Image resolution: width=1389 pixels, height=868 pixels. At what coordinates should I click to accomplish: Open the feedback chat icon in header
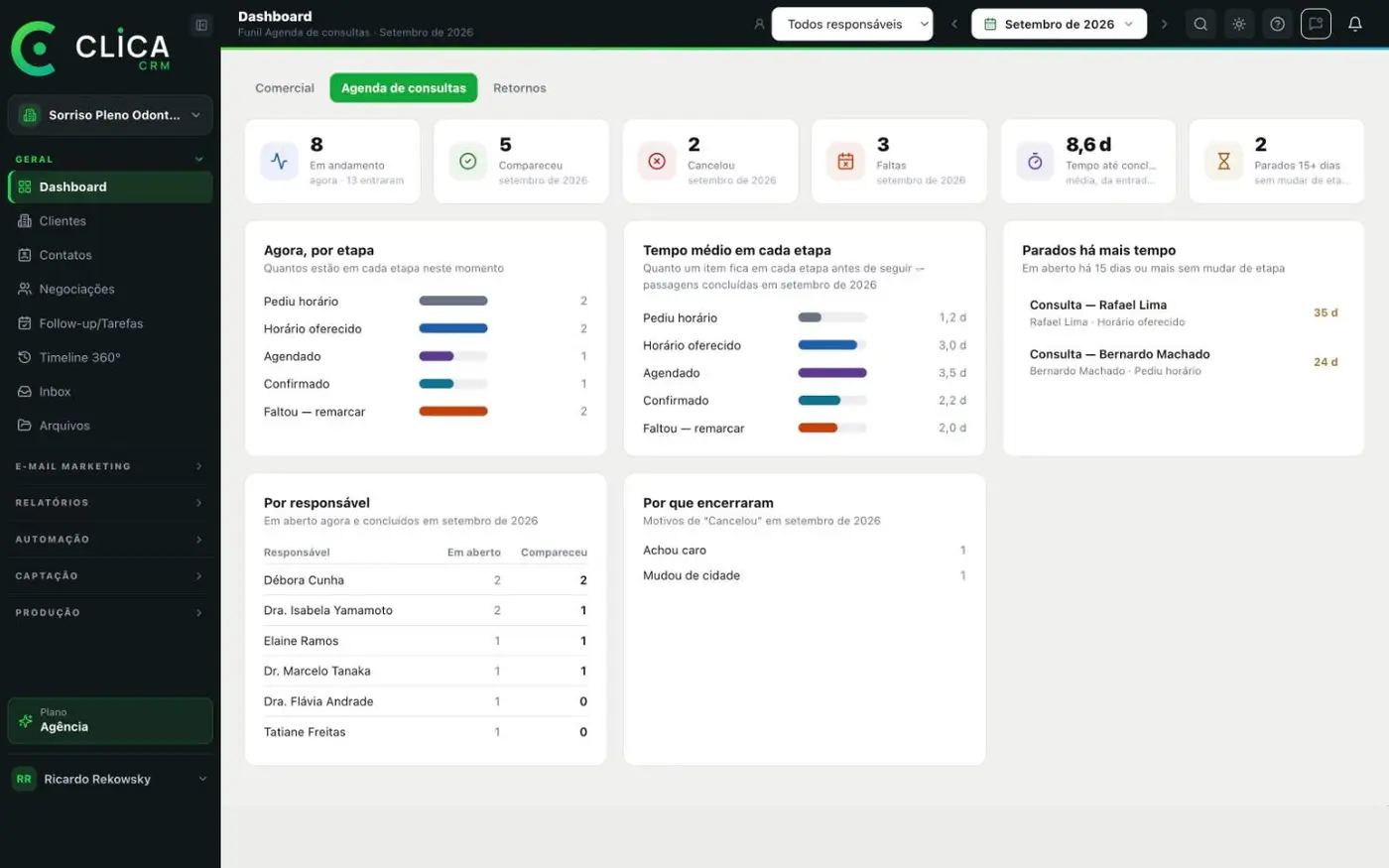1316,24
